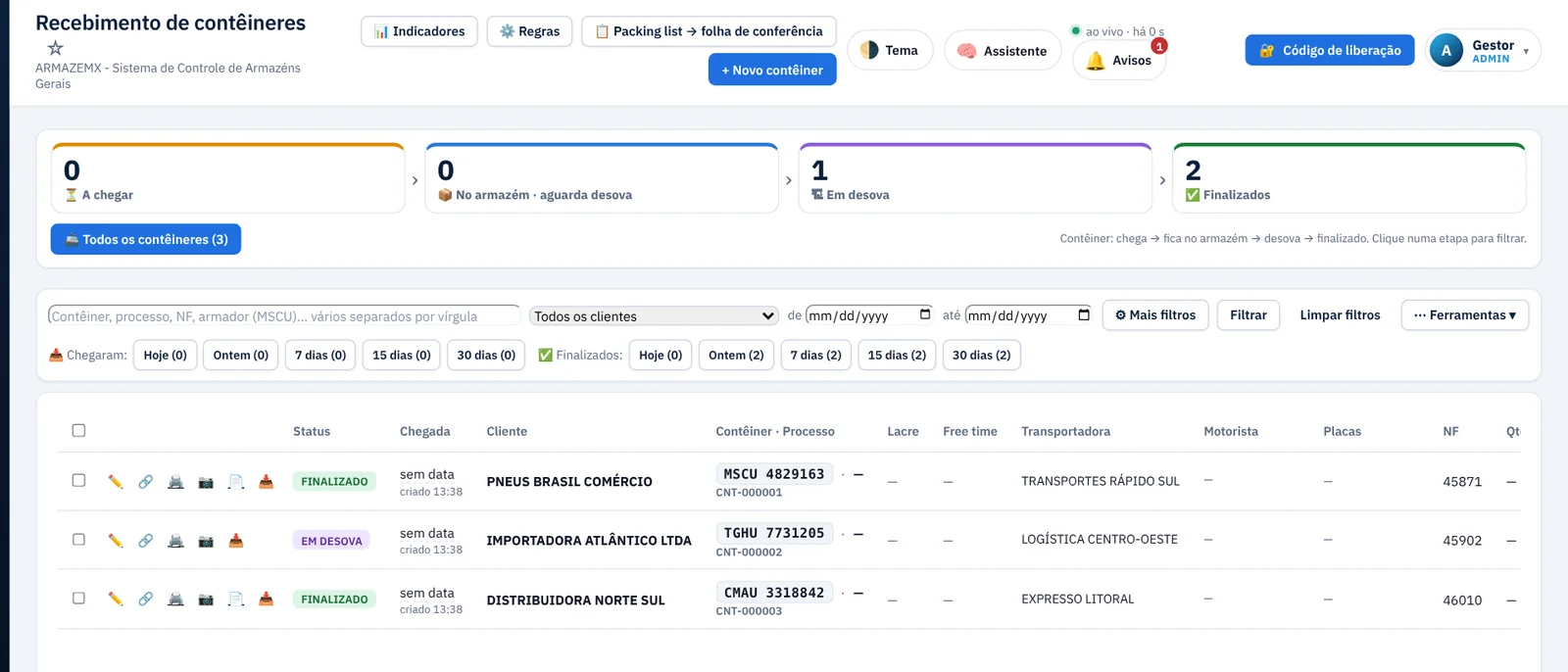1568x672 pixels.
Task: Open the Avisos notification bell
Action: [1119, 61]
